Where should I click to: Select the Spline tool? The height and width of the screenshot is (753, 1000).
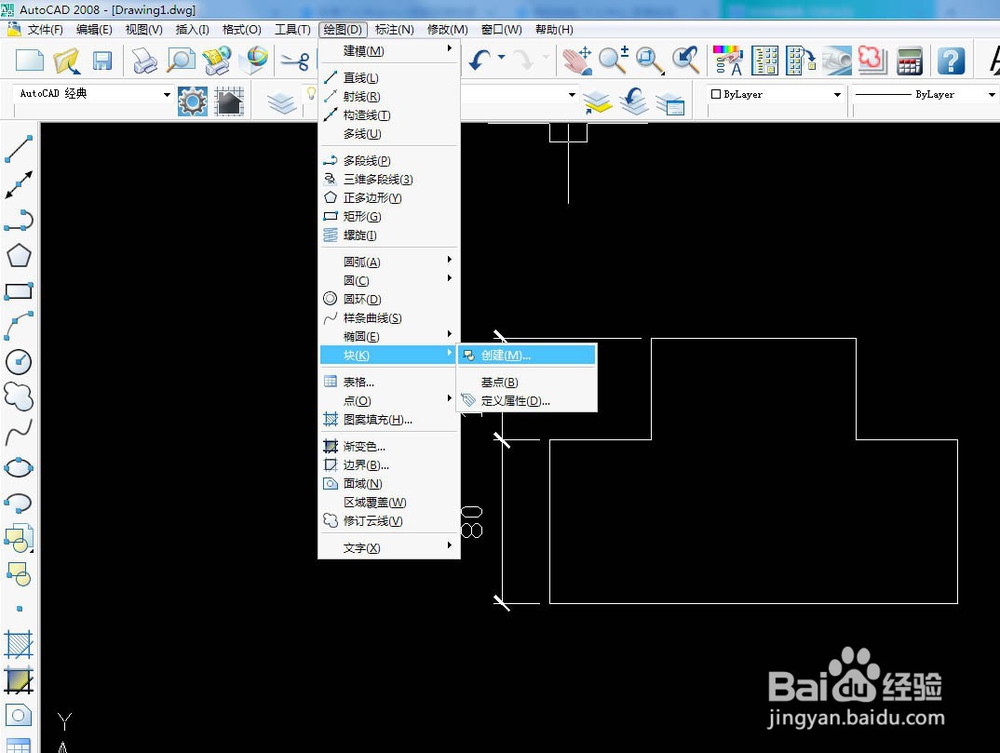pyautogui.click(x=18, y=432)
